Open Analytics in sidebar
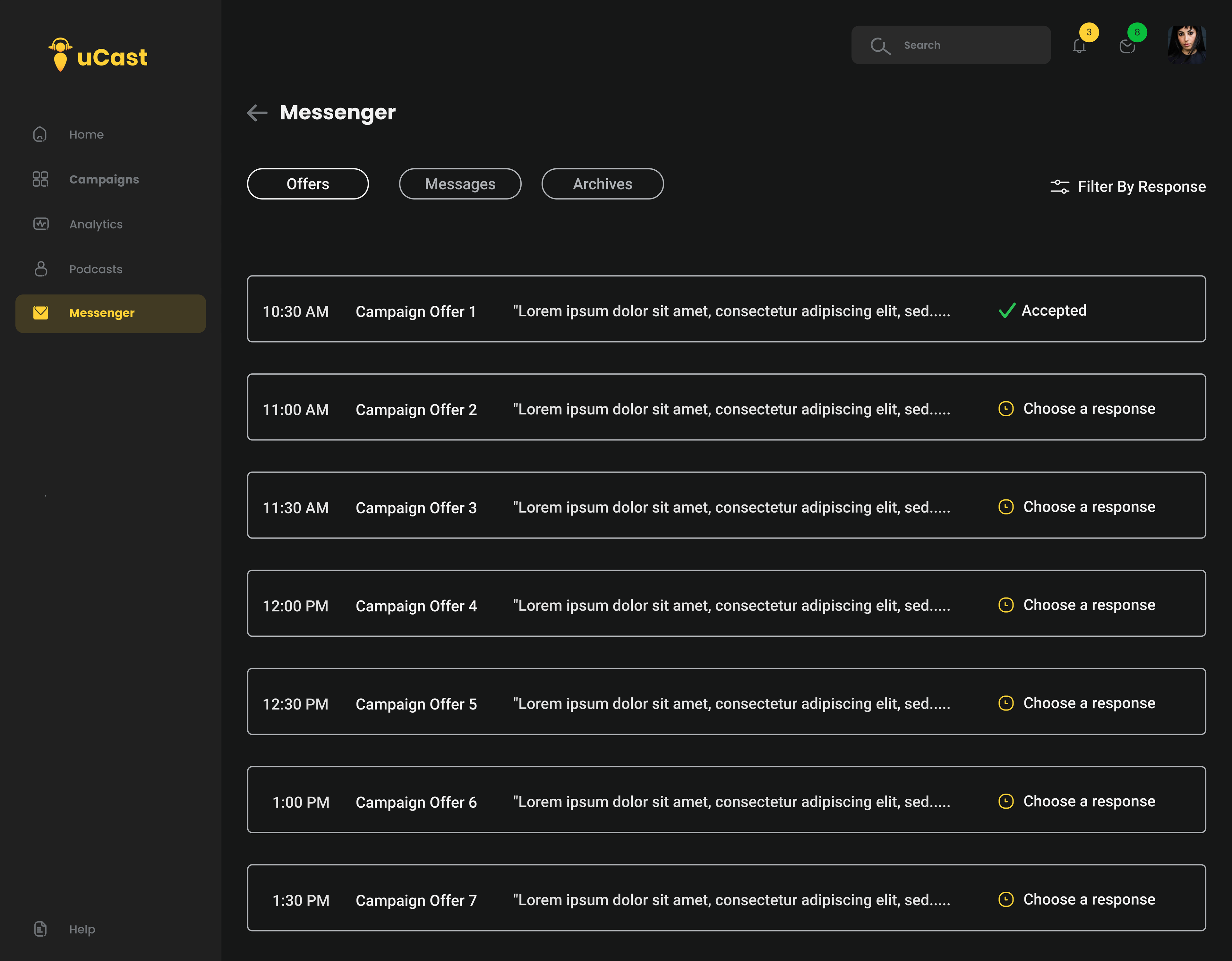 point(96,225)
